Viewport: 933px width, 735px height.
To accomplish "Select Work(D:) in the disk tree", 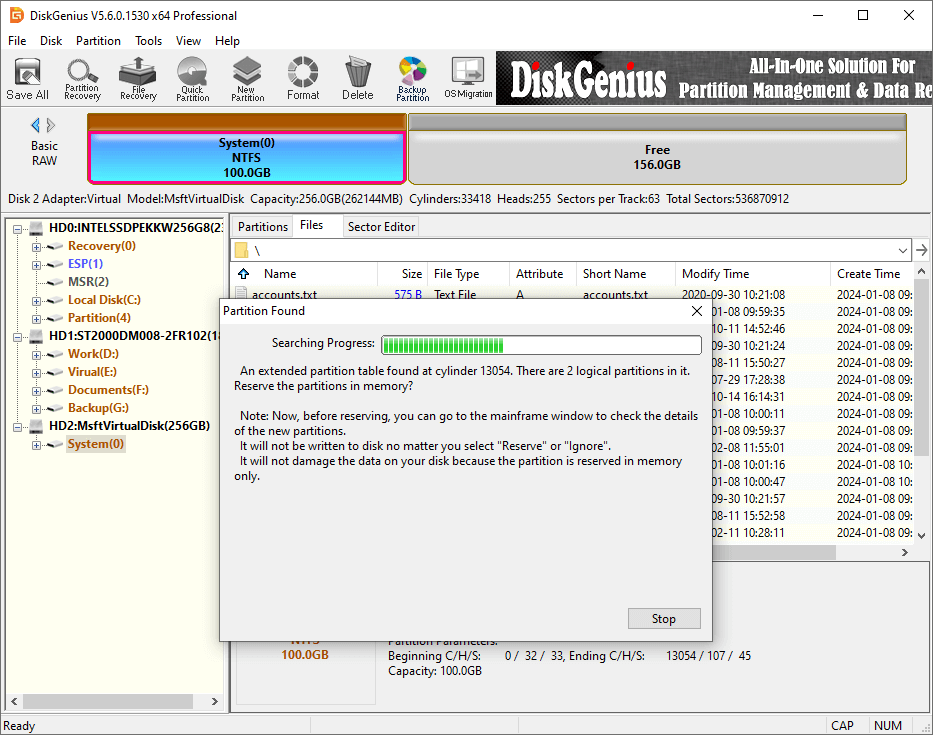I will 93,354.
